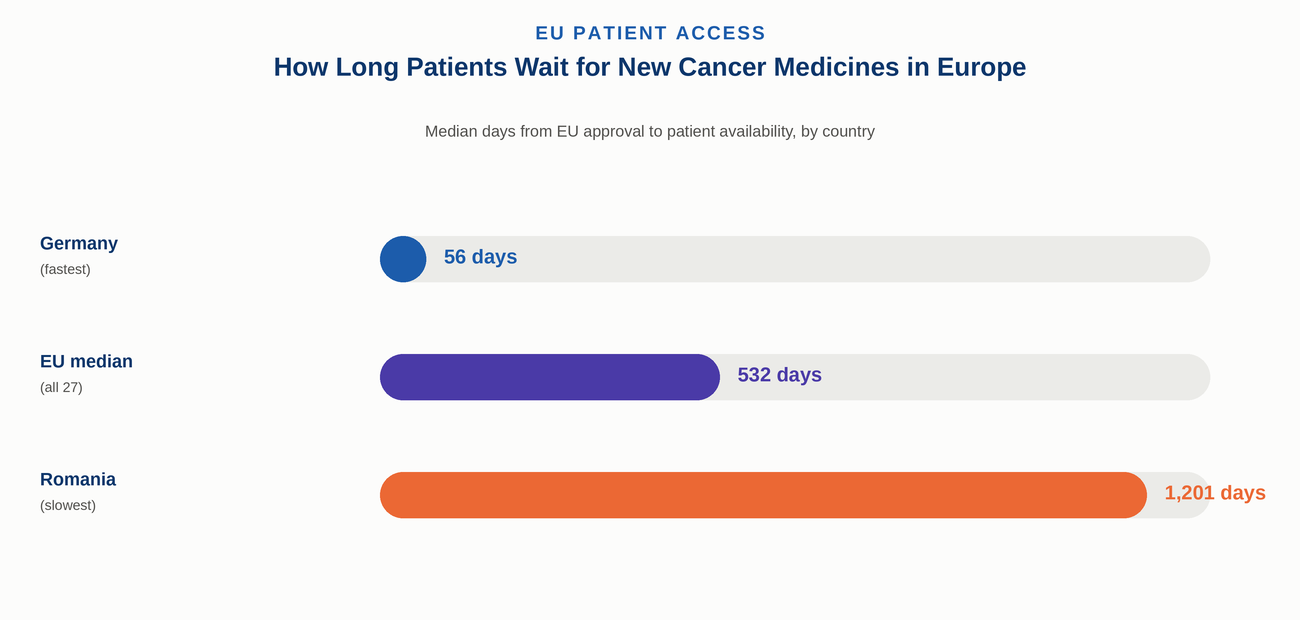
Task: Select the 1,201 days value label
Action: 1215,493
